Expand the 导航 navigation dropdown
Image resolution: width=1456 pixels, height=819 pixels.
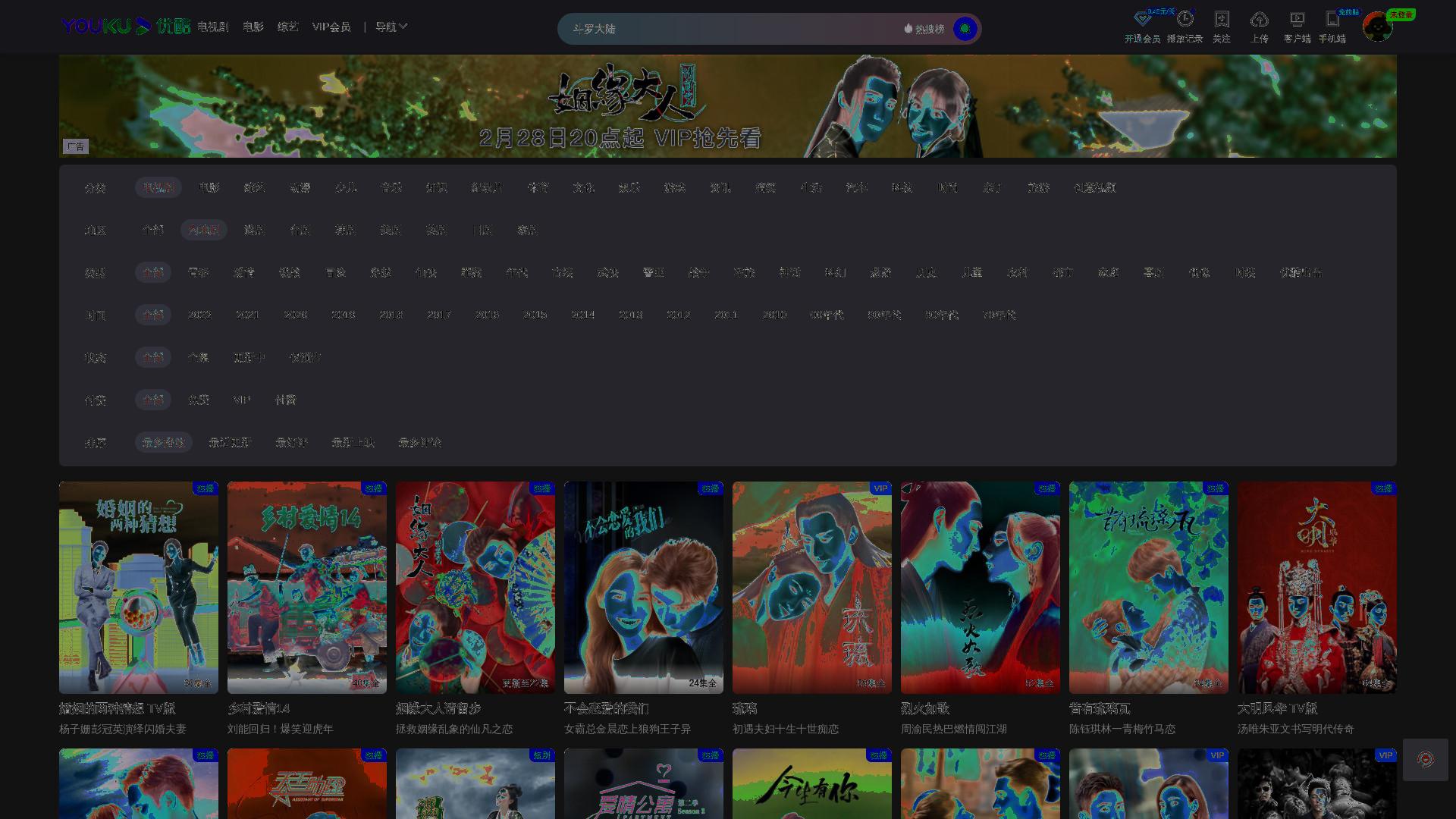click(391, 27)
